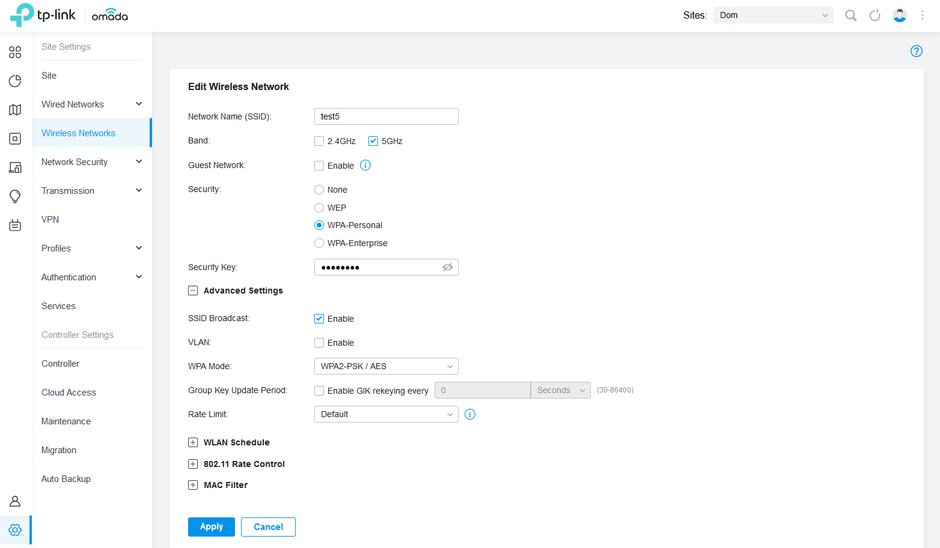Open the help question mark icon
Image resolution: width=940 pixels, height=548 pixels.
click(x=916, y=51)
